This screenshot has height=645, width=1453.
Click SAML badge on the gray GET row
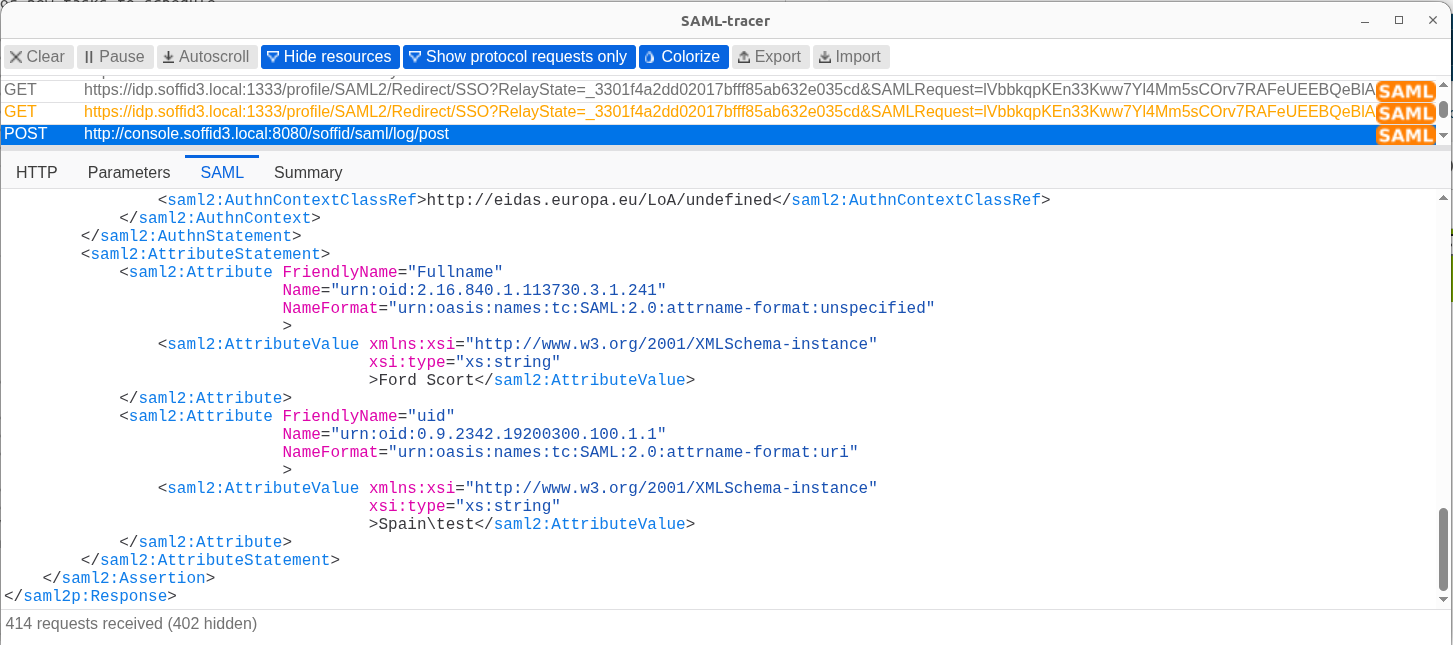pos(1405,91)
